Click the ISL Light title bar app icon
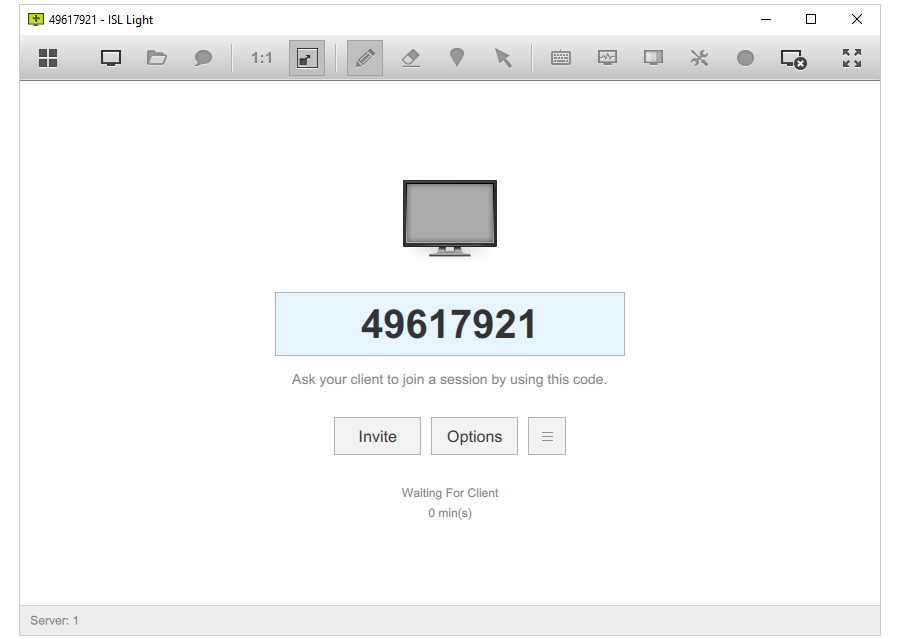Screen dimensions: 900x639 click(36, 20)
